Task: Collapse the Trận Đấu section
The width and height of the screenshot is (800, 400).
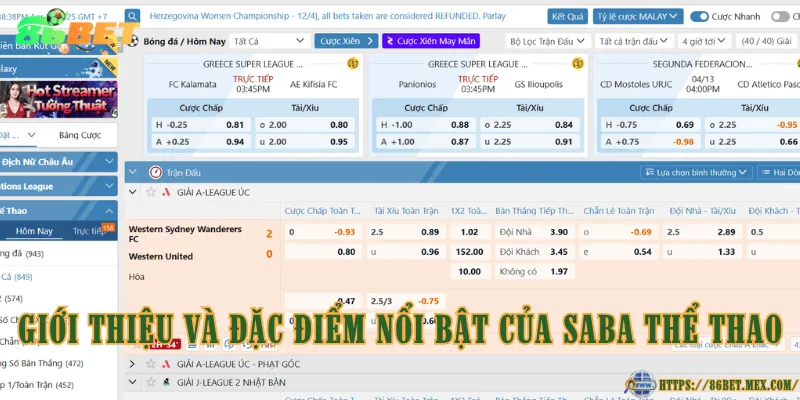Action: click(133, 172)
